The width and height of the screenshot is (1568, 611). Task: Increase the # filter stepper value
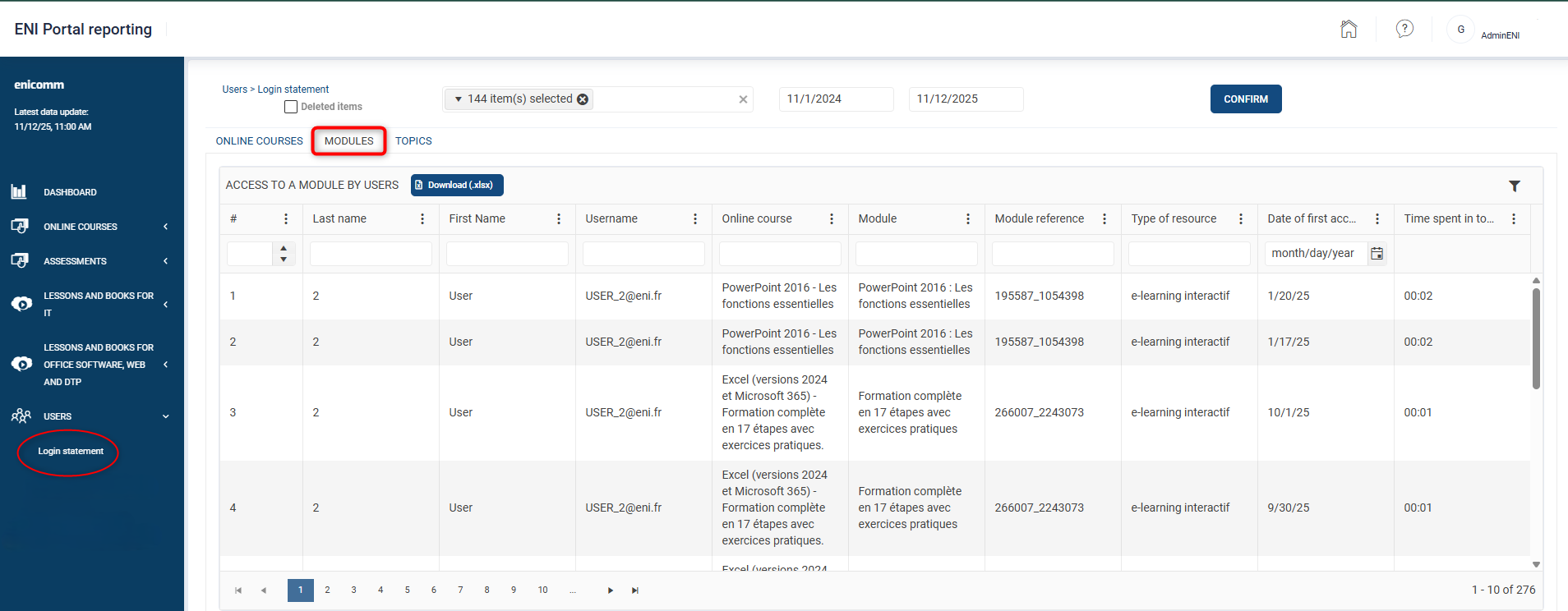pos(284,248)
